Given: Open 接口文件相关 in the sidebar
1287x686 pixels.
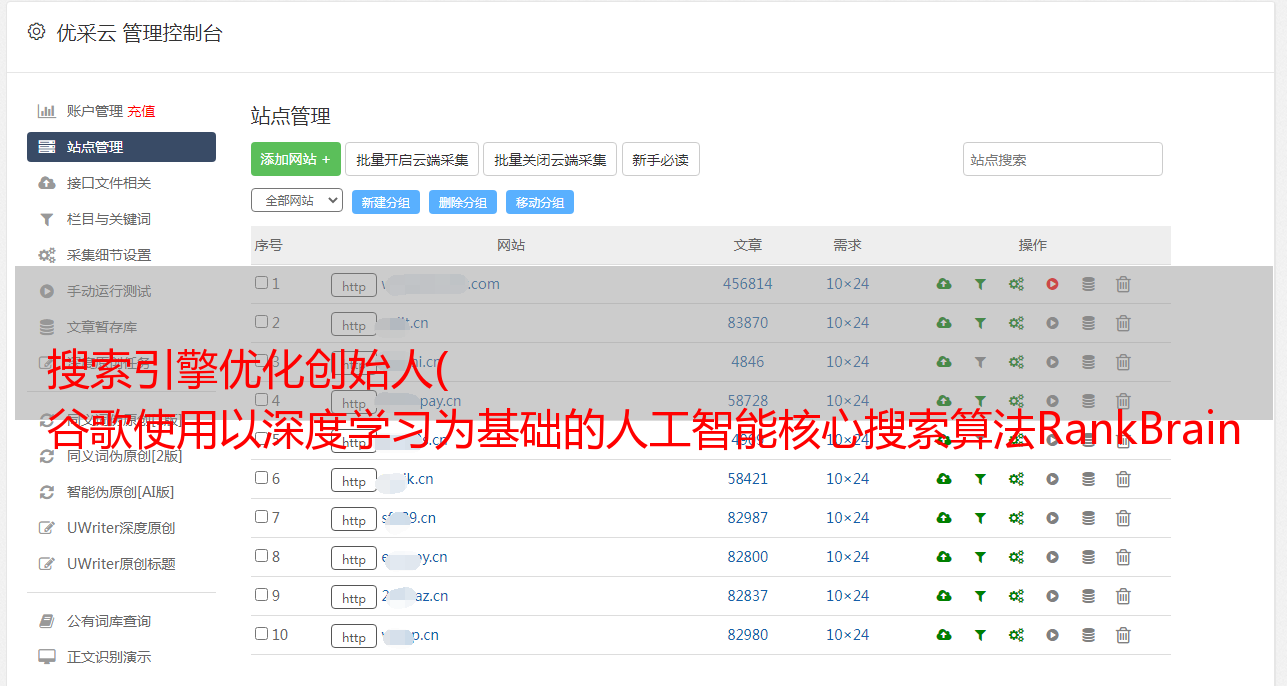Looking at the screenshot, I should pyautogui.click(x=109, y=183).
